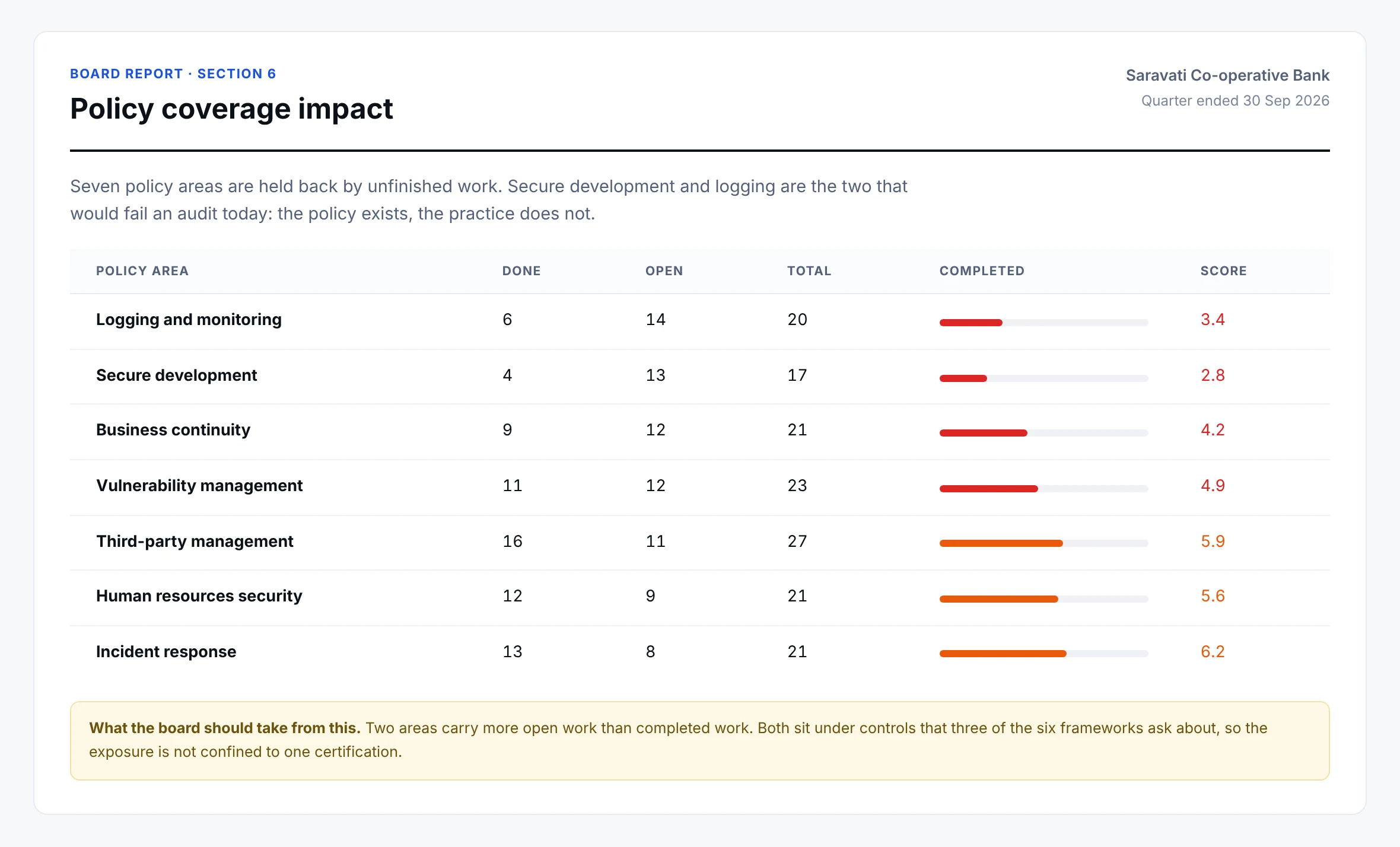Select the Incident response row label
The width and height of the screenshot is (1400, 847).
[x=166, y=652]
